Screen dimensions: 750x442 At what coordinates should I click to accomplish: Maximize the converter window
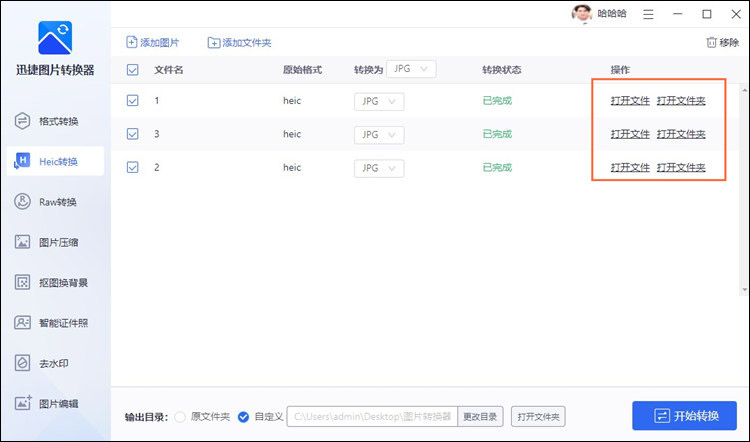pyautogui.click(x=706, y=14)
